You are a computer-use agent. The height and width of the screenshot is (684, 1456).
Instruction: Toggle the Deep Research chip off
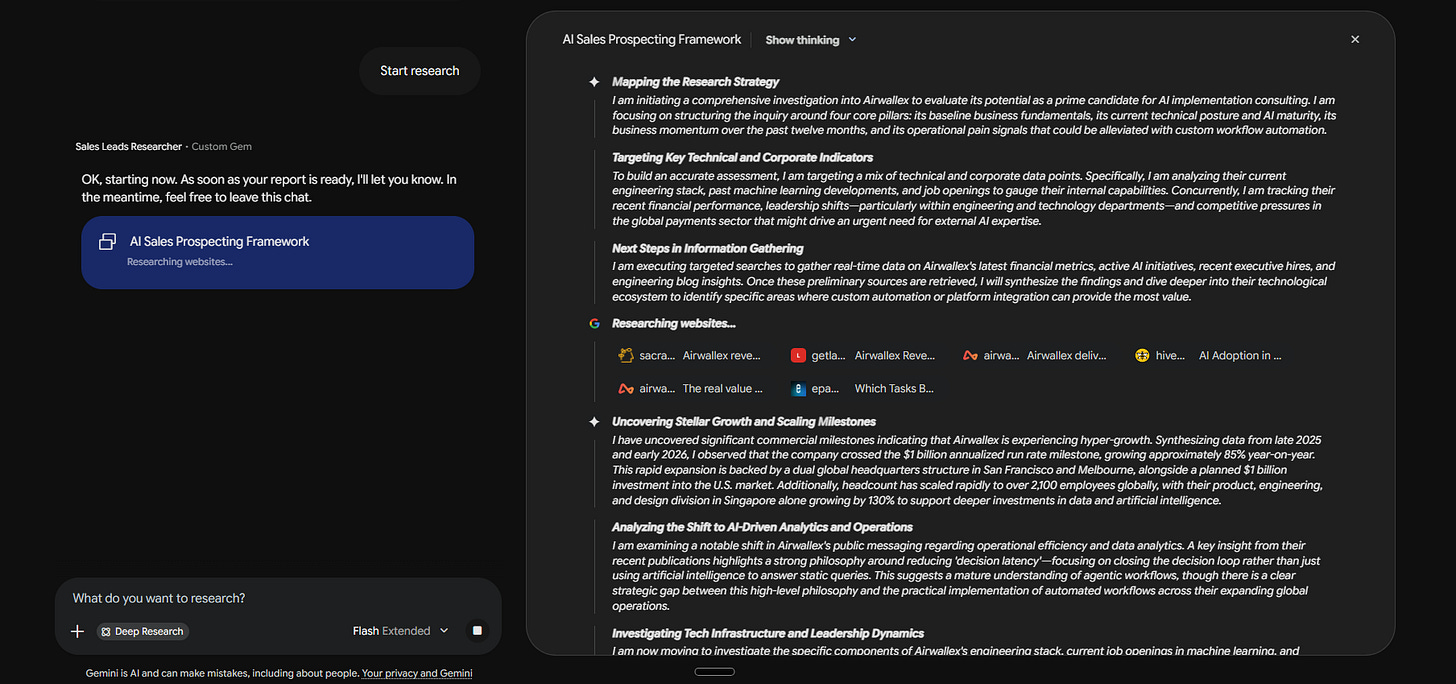click(x=143, y=631)
